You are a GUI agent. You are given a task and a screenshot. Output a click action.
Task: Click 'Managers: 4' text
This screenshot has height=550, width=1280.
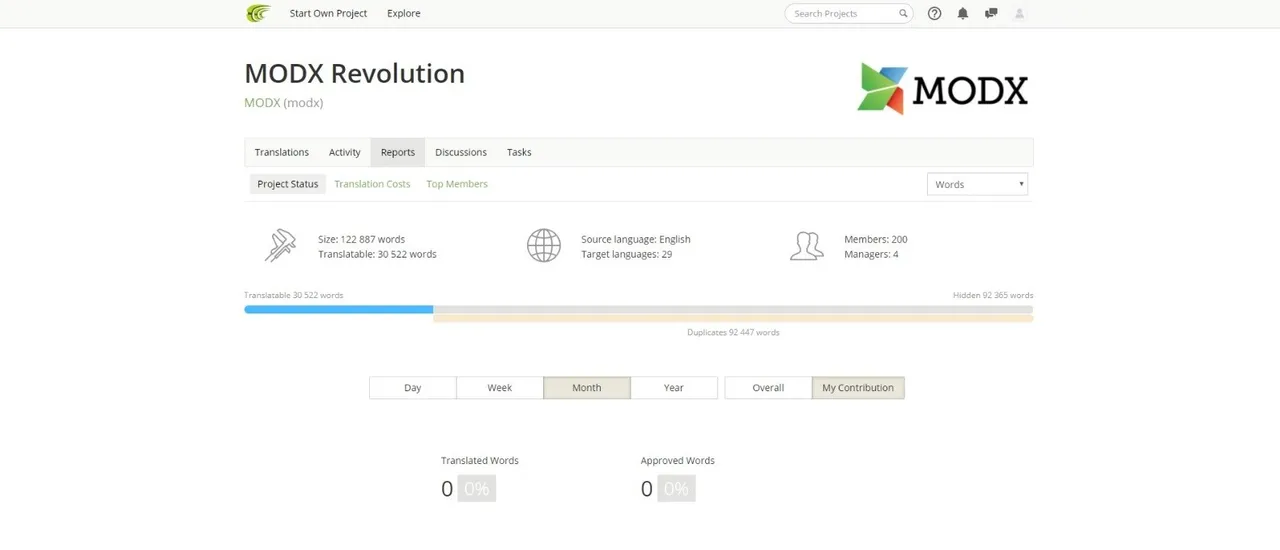coord(871,255)
